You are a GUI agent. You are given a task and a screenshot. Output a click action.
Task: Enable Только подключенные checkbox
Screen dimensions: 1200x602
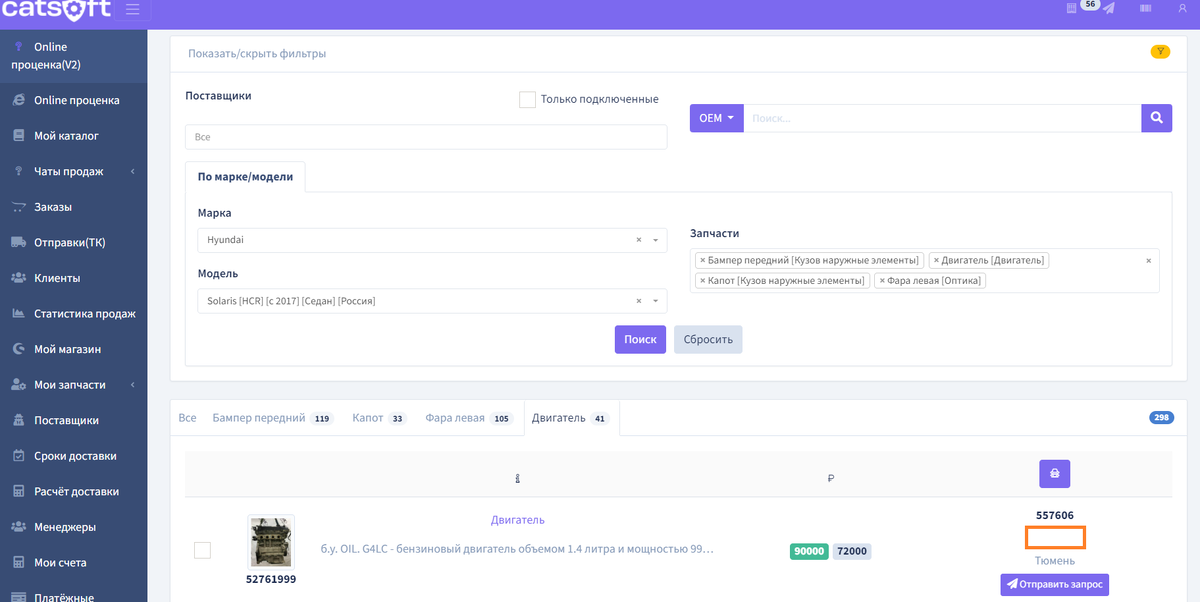coord(527,99)
